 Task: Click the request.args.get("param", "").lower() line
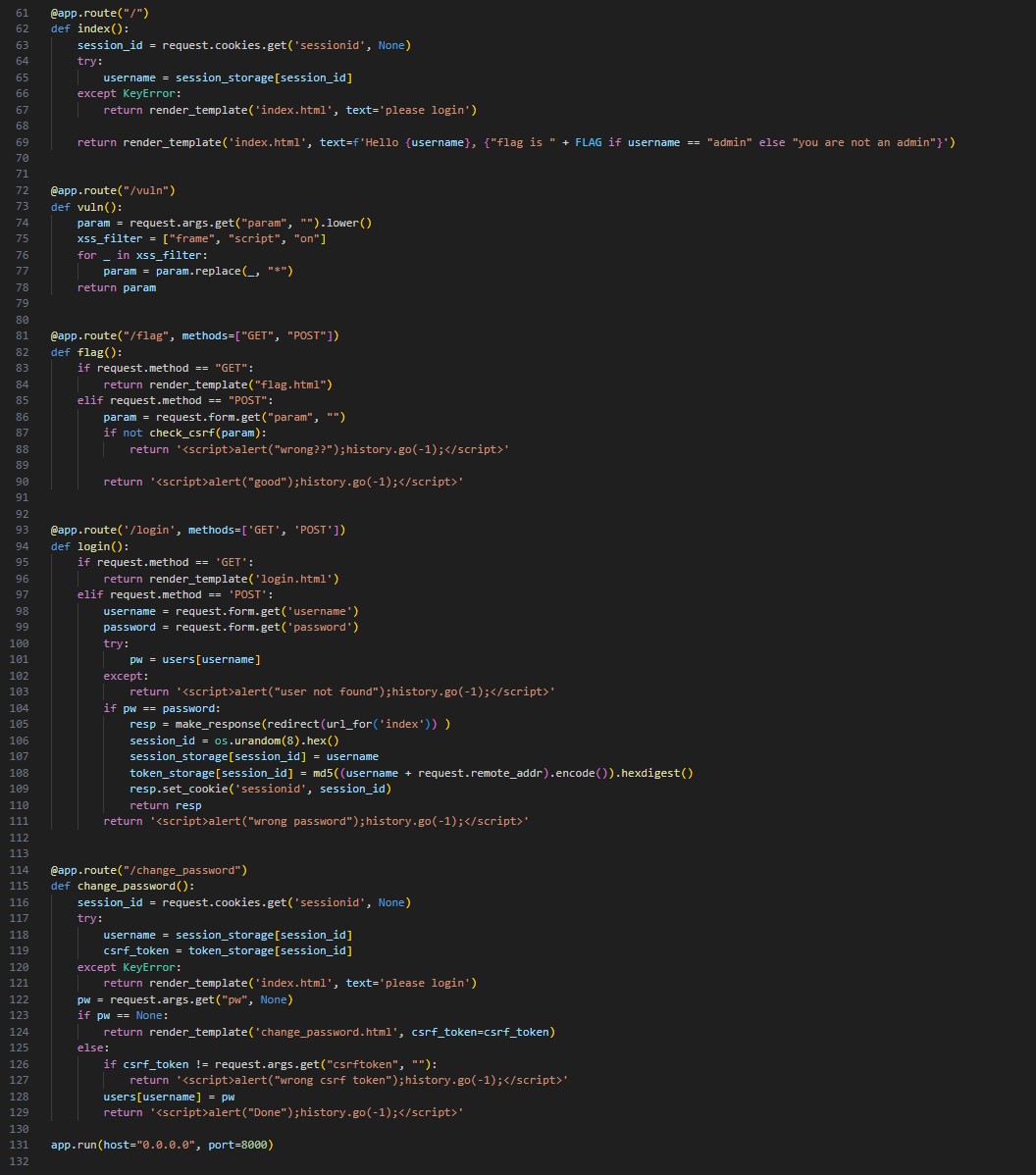tap(224, 223)
